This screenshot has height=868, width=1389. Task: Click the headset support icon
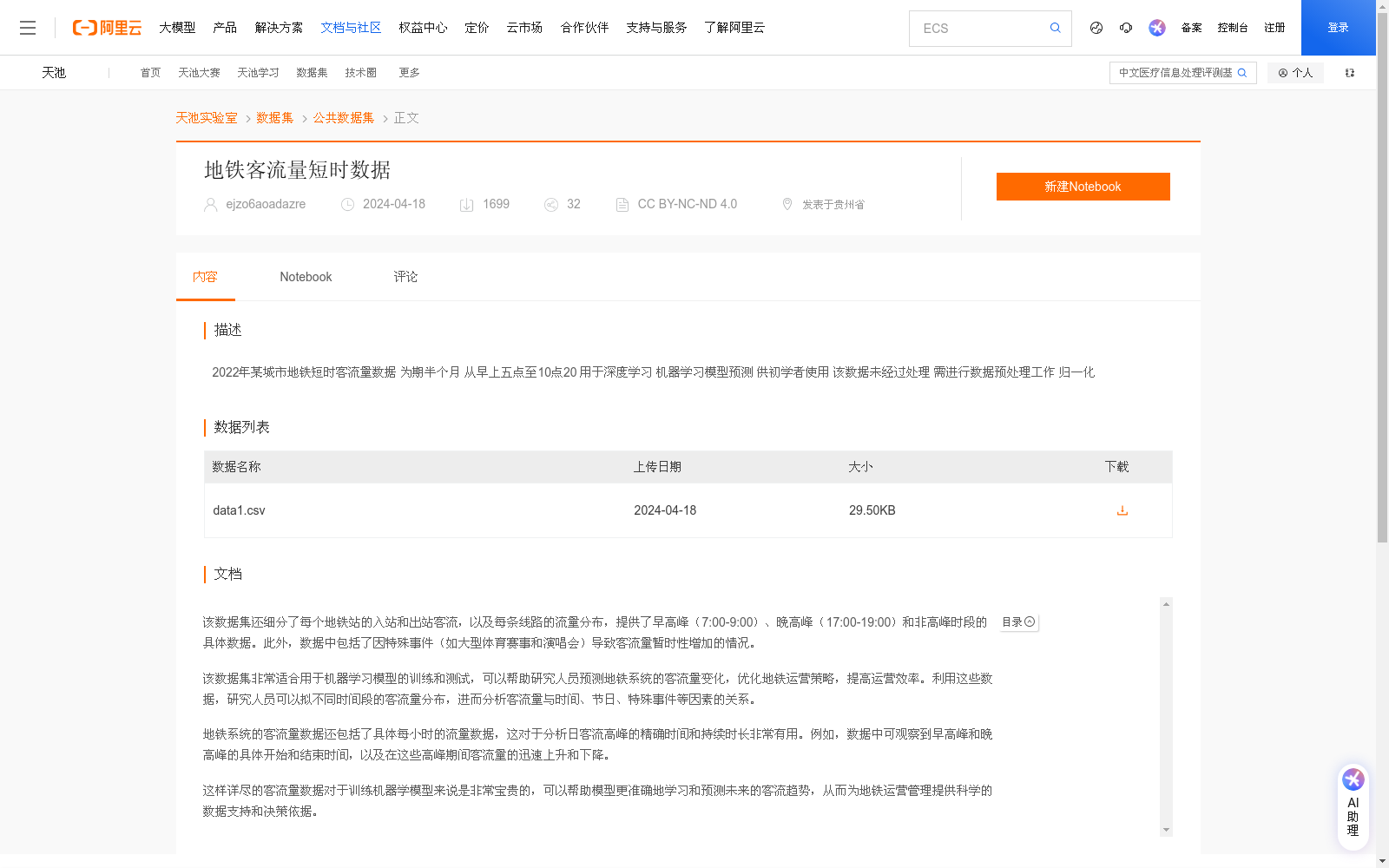[1126, 28]
